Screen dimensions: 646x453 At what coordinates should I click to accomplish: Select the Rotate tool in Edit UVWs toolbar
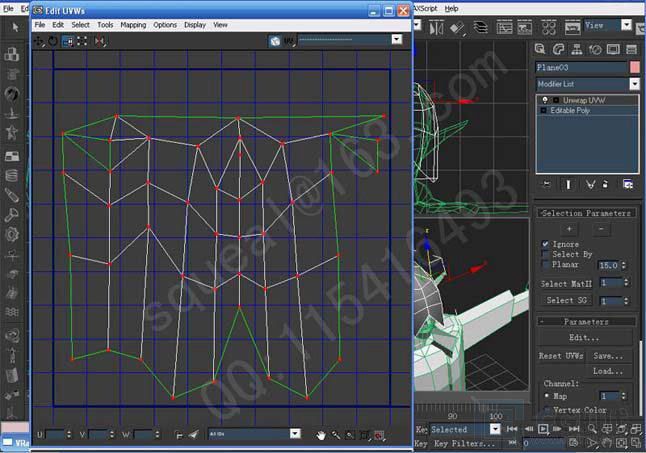click(x=53, y=41)
